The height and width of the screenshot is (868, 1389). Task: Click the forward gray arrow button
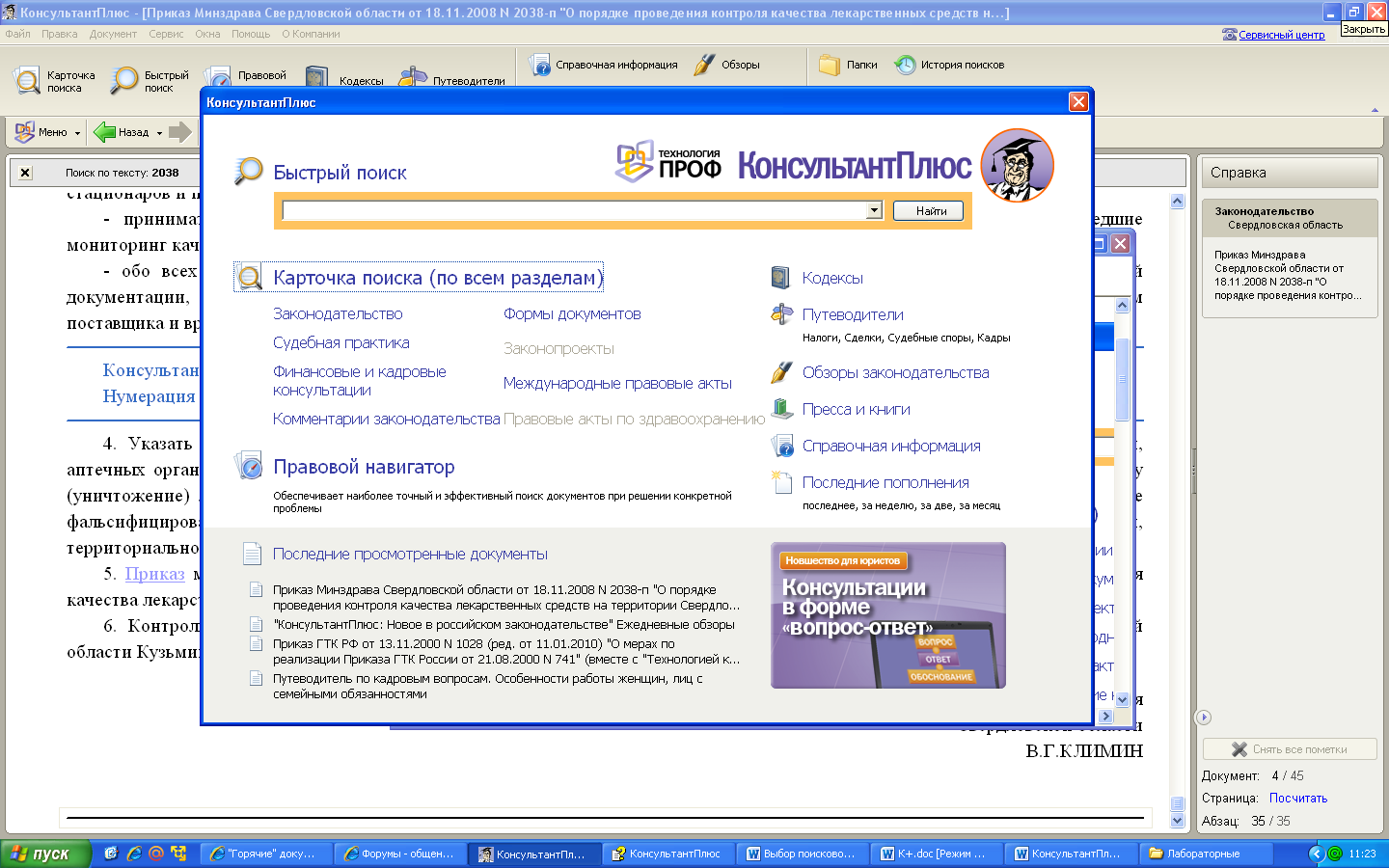(180, 132)
